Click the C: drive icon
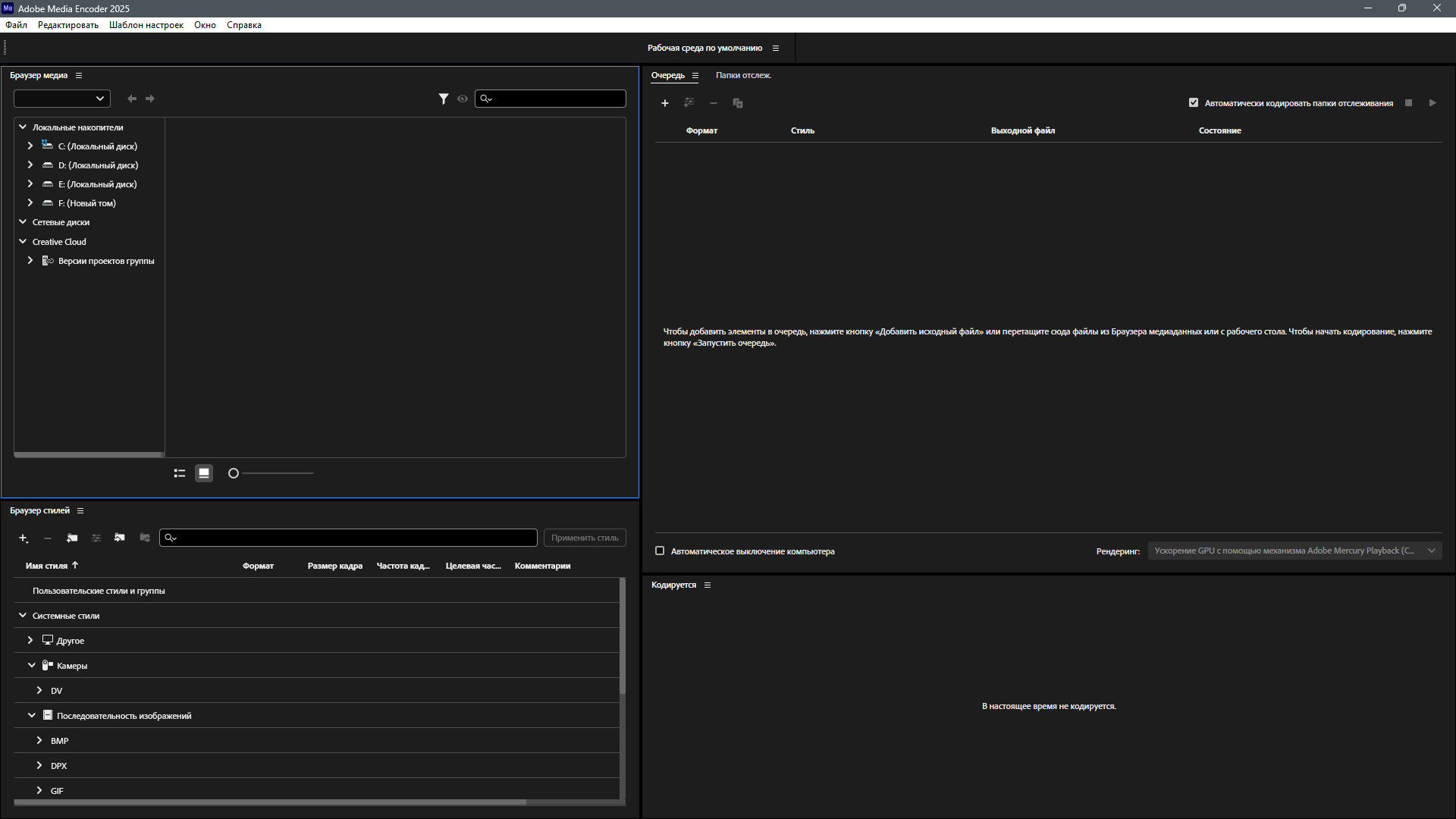The height and width of the screenshot is (819, 1456). tap(48, 146)
